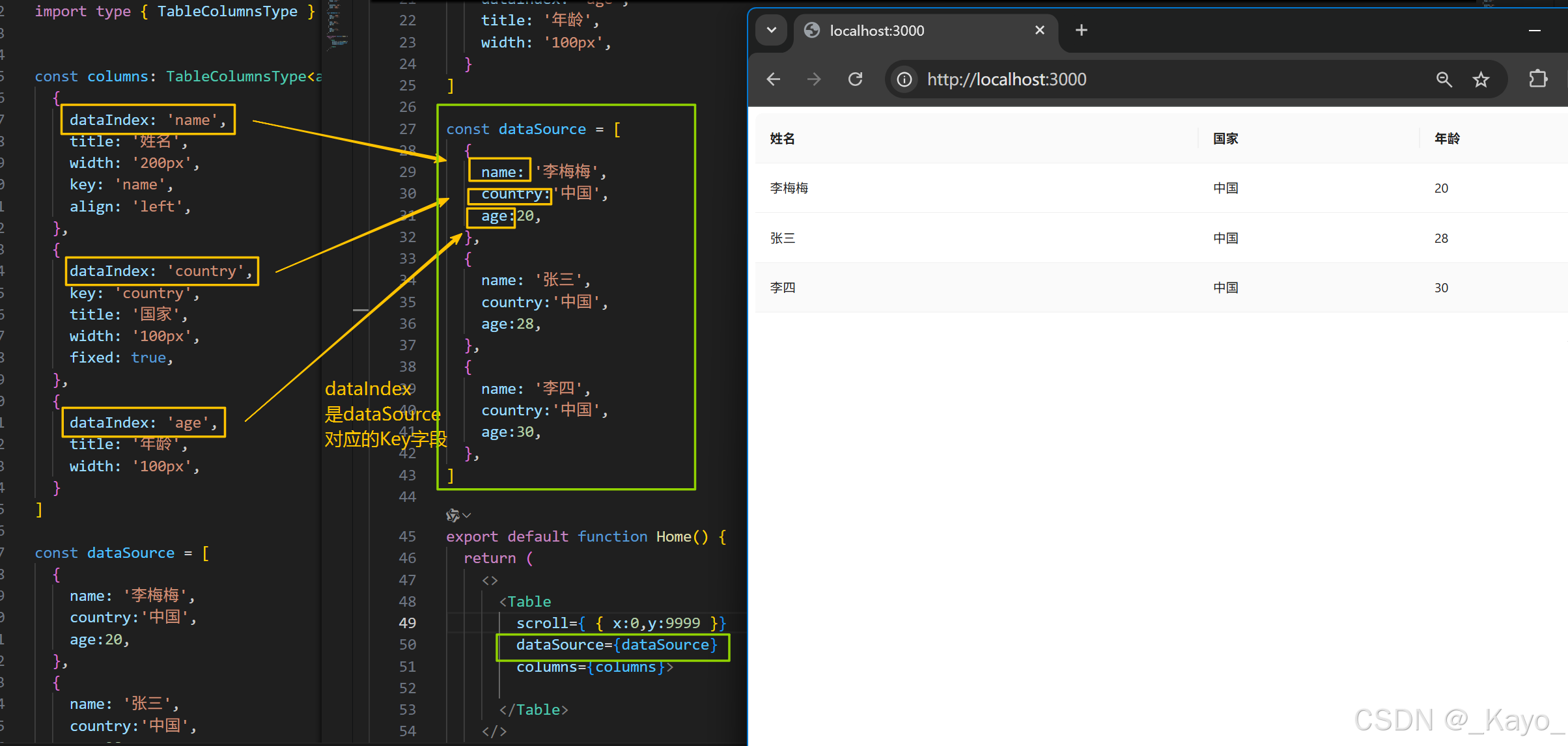The height and width of the screenshot is (746, 1568).
Task: Expand the tab search chevron dropdown
Action: coord(772,30)
